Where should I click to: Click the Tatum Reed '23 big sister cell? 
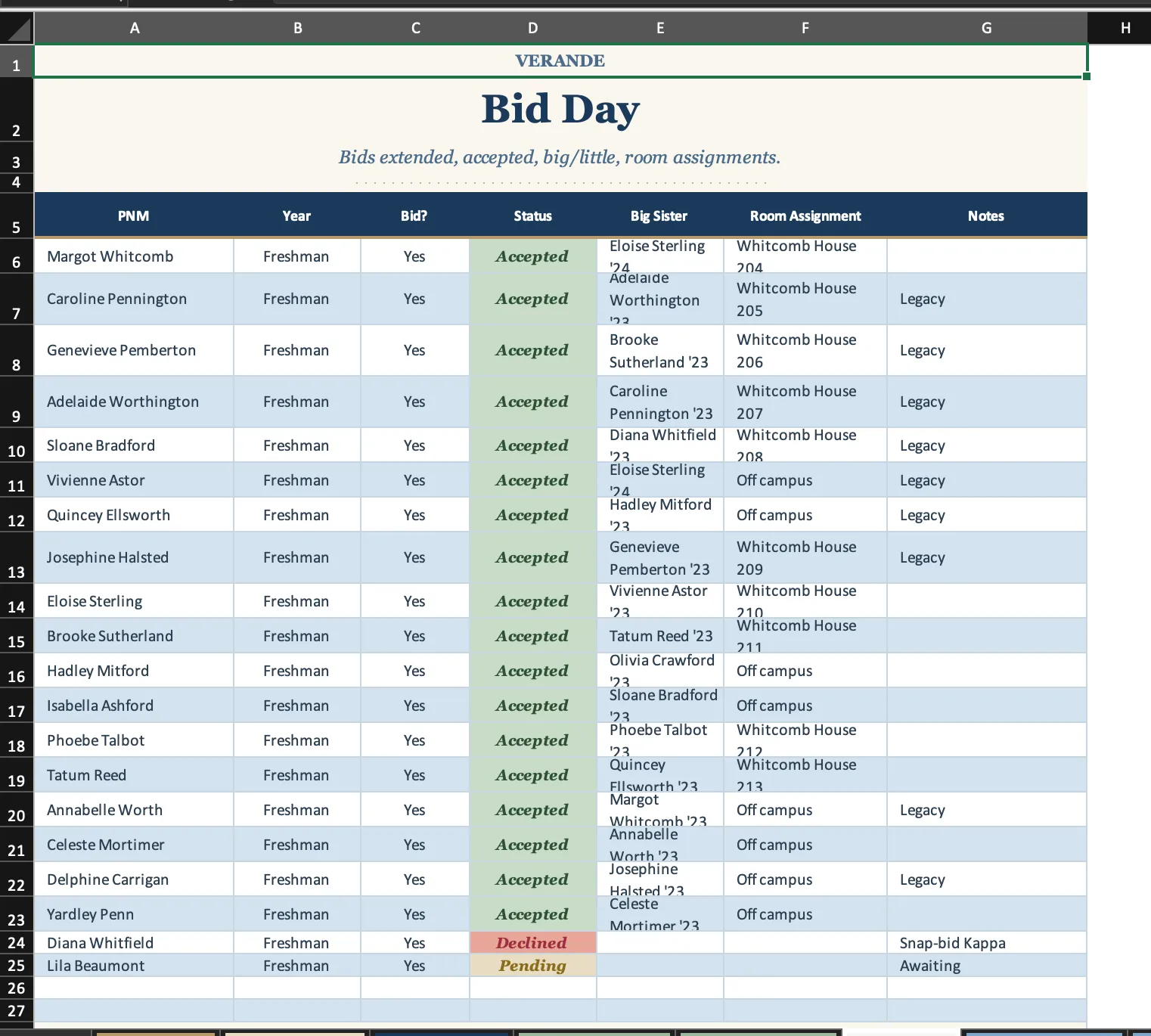pyautogui.click(x=660, y=636)
